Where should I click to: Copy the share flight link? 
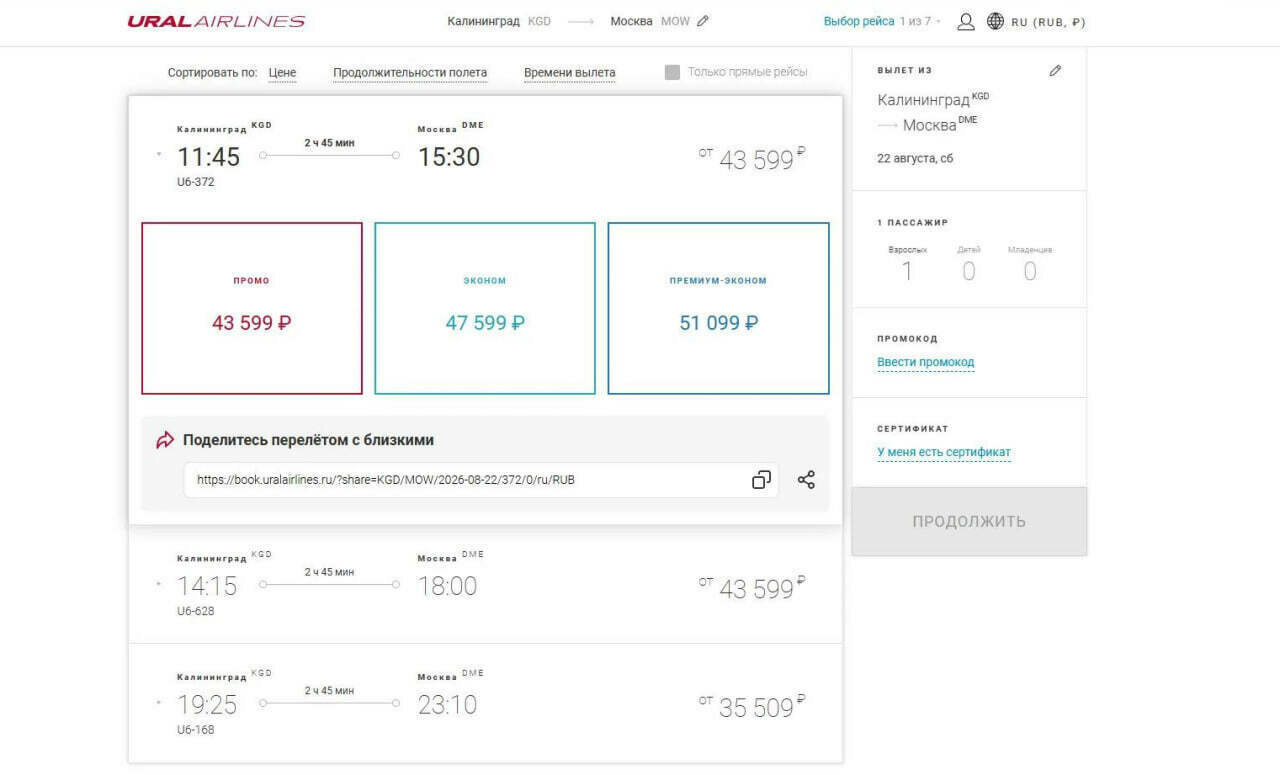pos(761,480)
